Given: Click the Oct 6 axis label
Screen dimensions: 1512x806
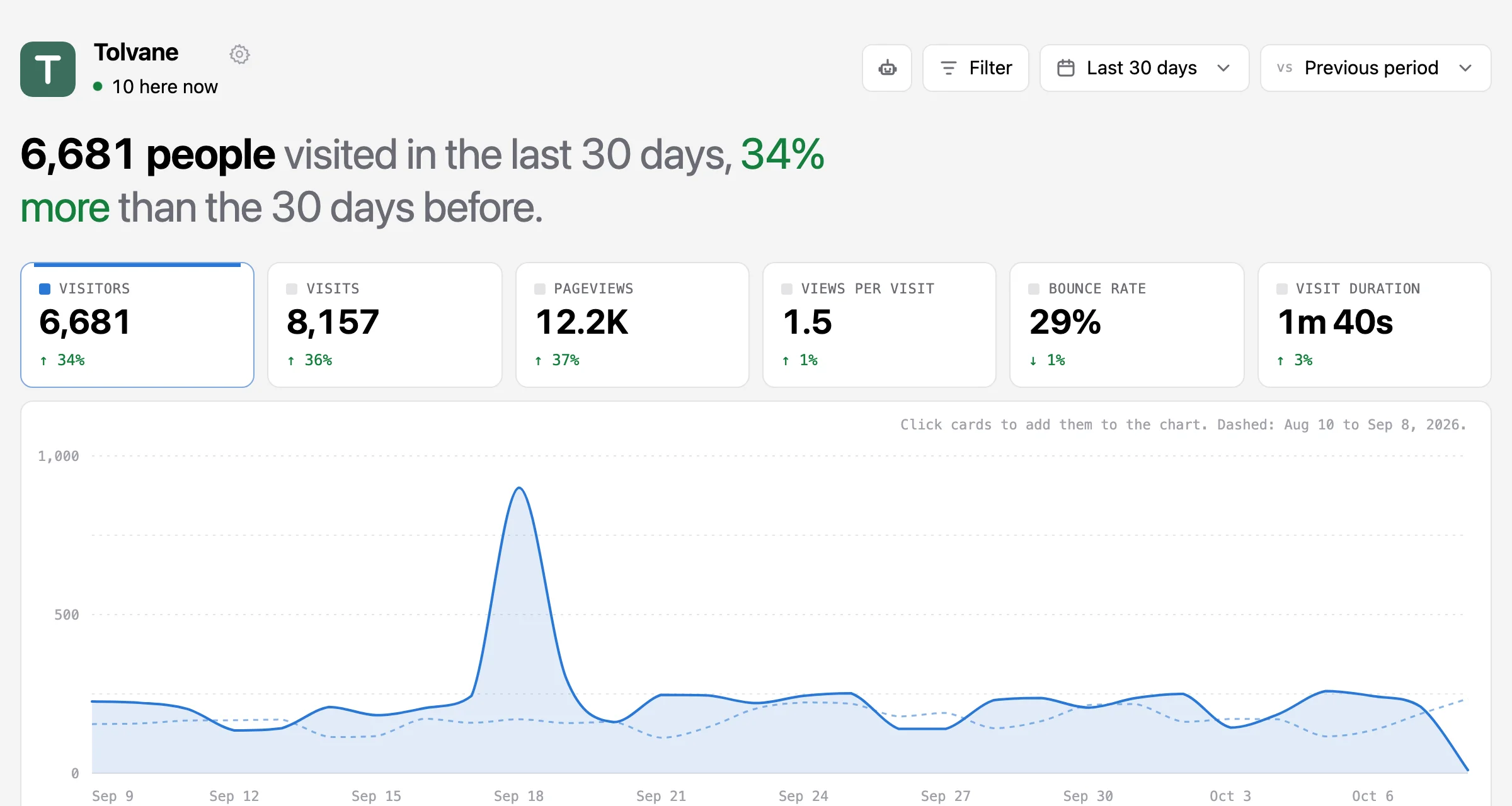Looking at the screenshot, I should [1373, 796].
